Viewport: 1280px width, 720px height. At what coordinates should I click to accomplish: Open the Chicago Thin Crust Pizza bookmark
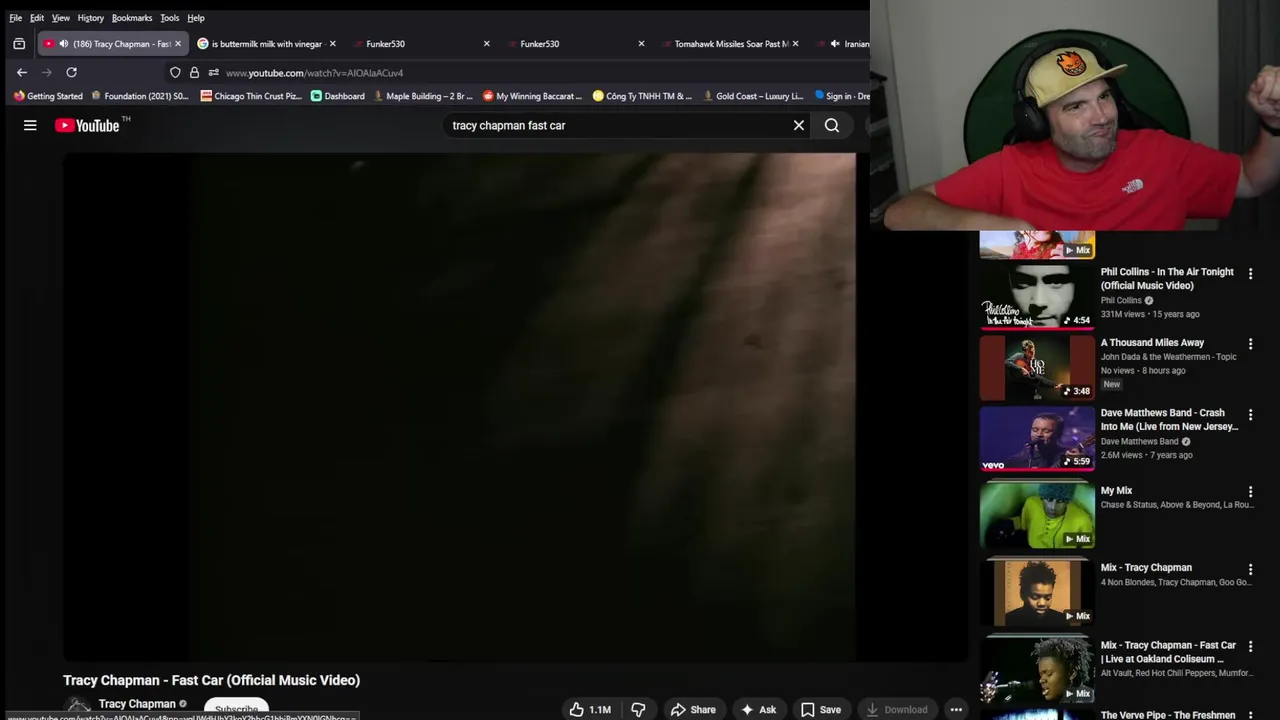pos(251,96)
